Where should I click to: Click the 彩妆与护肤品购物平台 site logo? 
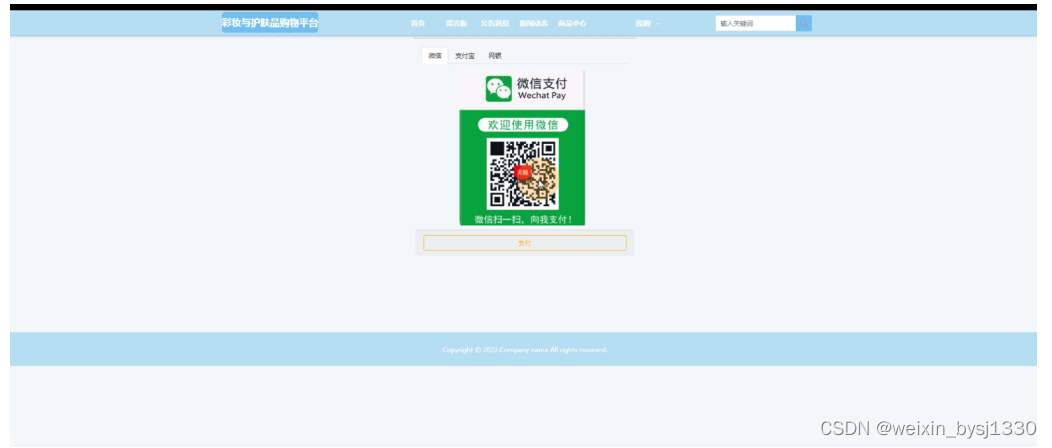(x=270, y=23)
